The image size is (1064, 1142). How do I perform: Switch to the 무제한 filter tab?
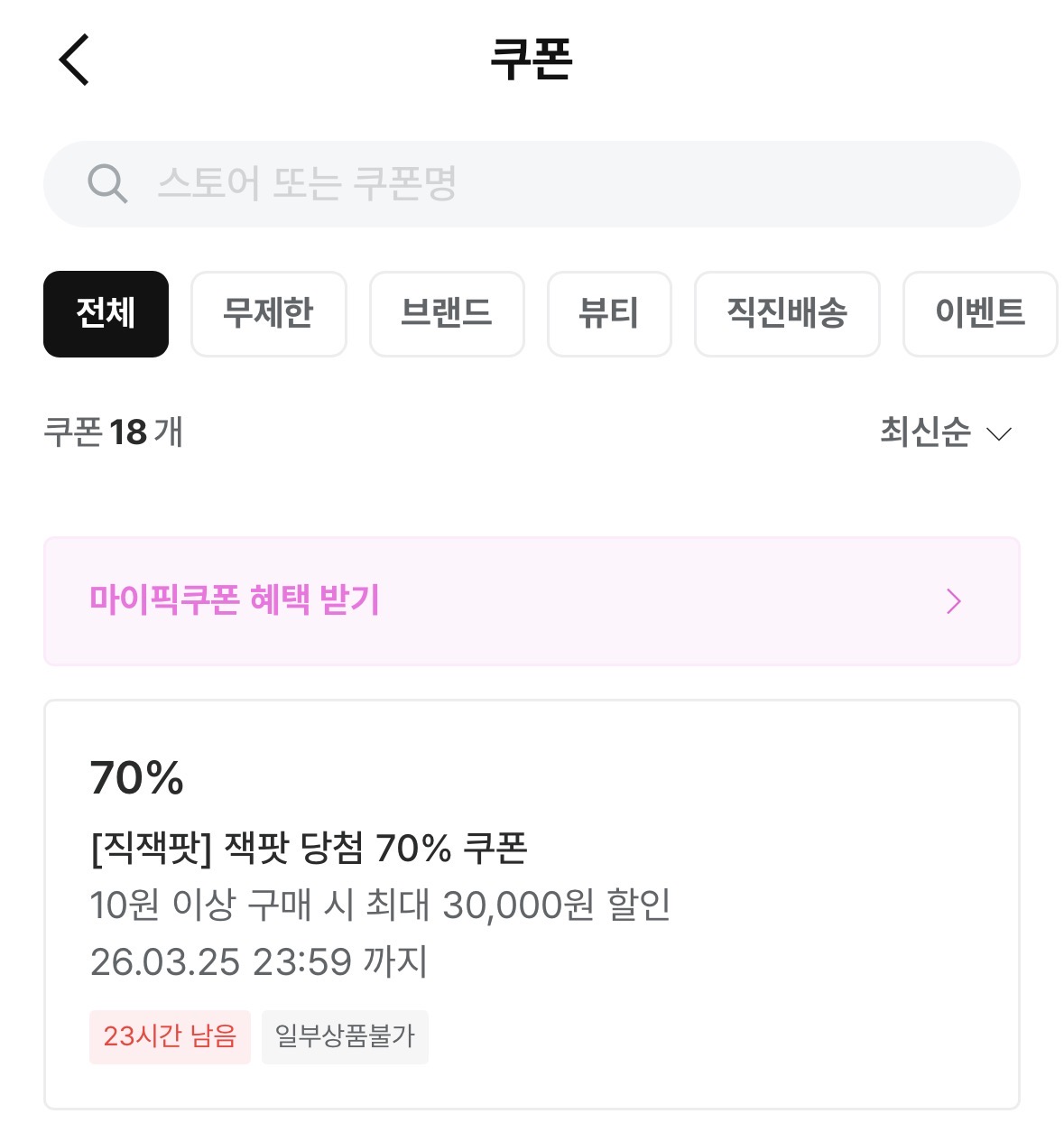pos(268,314)
